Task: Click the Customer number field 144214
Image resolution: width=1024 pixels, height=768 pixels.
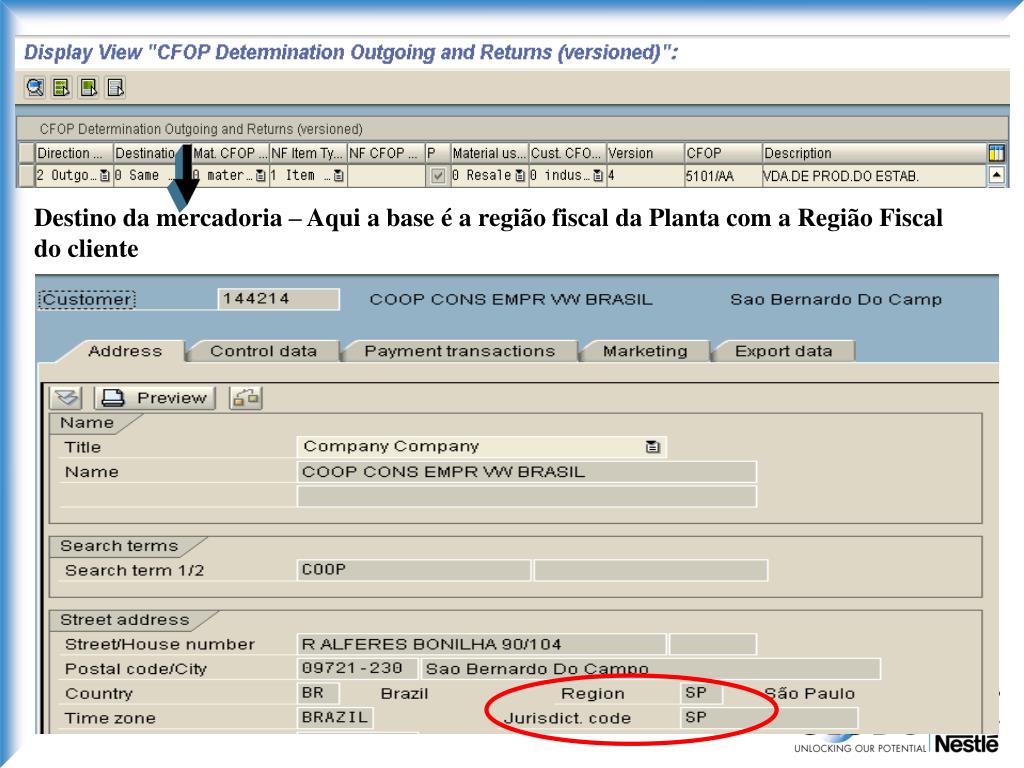Action: pos(278,299)
